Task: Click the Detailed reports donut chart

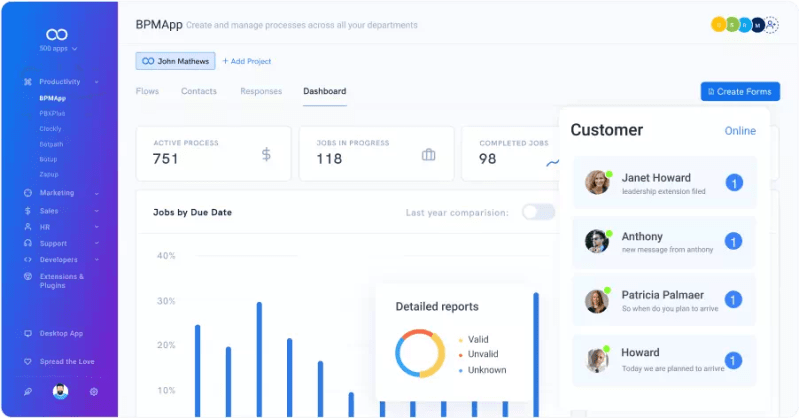Action: [420, 353]
